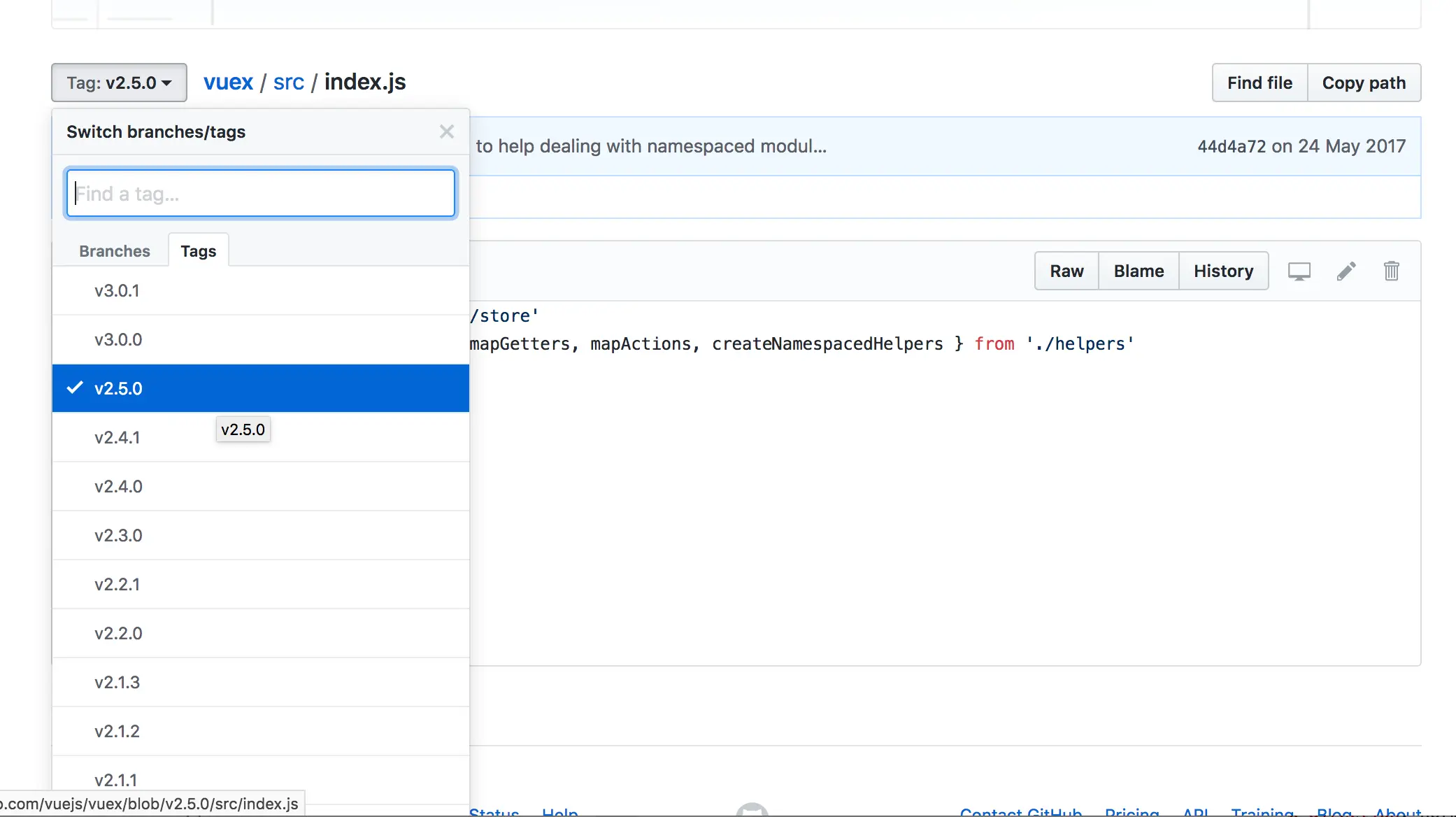The height and width of the screenshot is (817, 1456).
Task: Click the Raw button
Action: point(1066,271)
